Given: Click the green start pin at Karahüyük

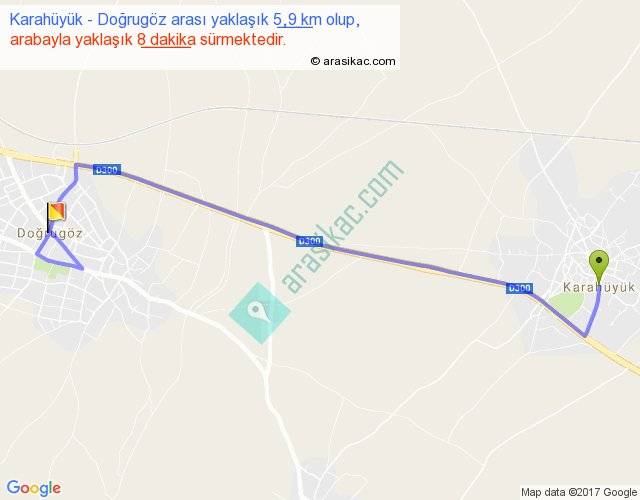Looking at the screenshot, I should (x=599, y=265).
